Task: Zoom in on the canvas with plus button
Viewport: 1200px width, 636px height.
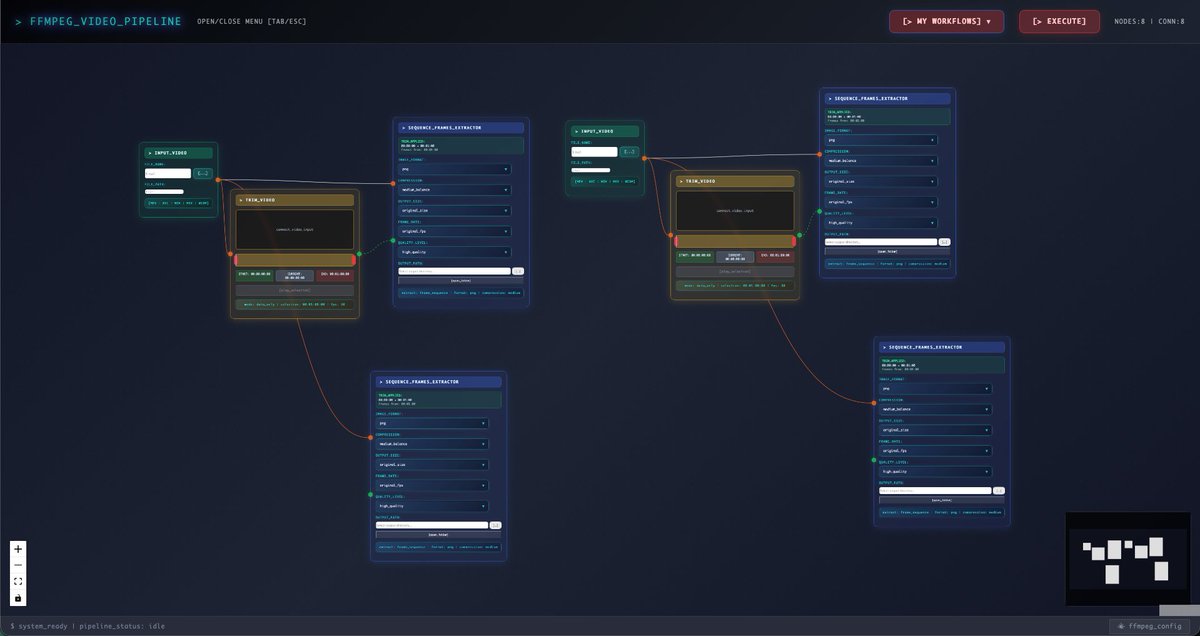Action: point(18,548)
